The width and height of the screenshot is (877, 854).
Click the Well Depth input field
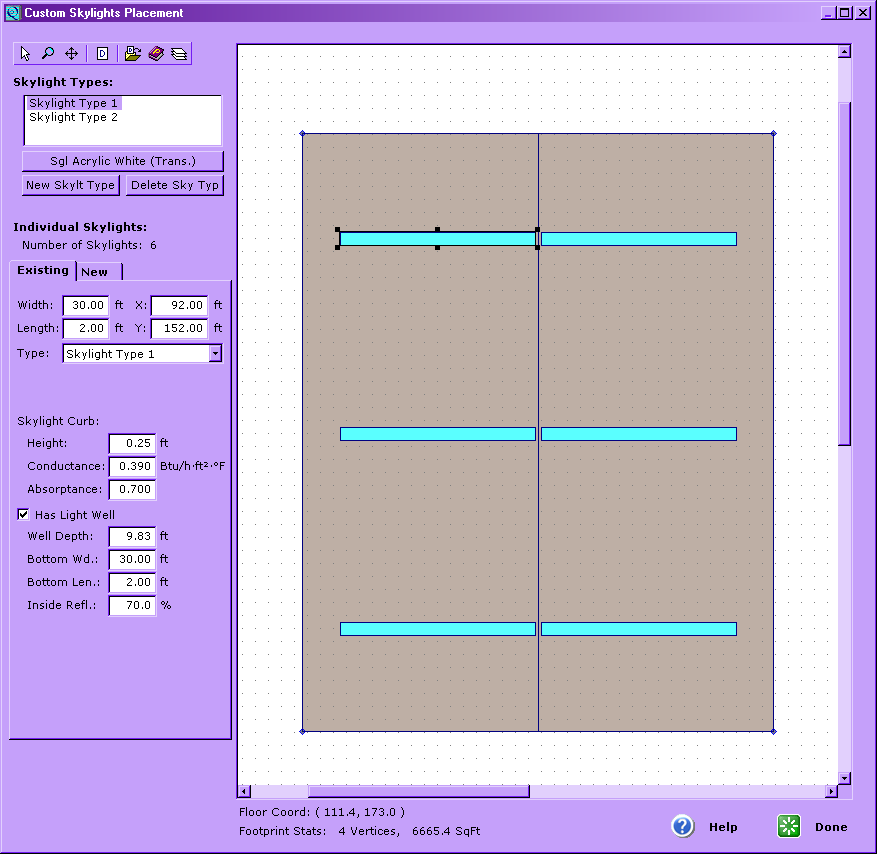(132, 536)
